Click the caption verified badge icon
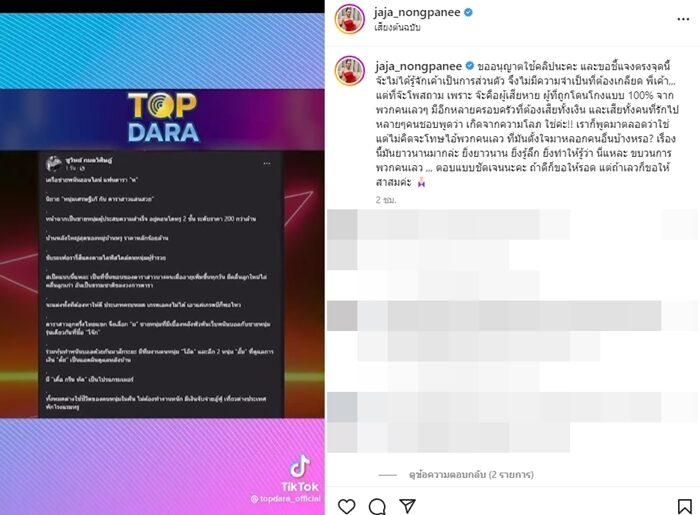 pyautogui.click(x=470, y=66)
